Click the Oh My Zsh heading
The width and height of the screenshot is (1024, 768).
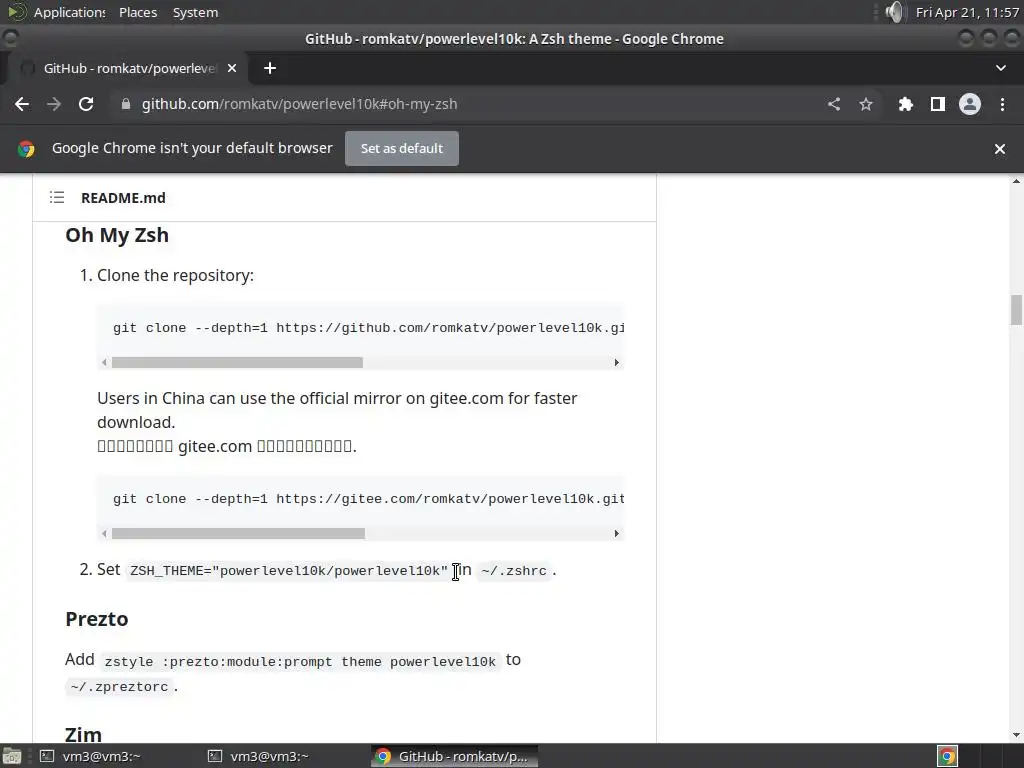pos(117,235)
